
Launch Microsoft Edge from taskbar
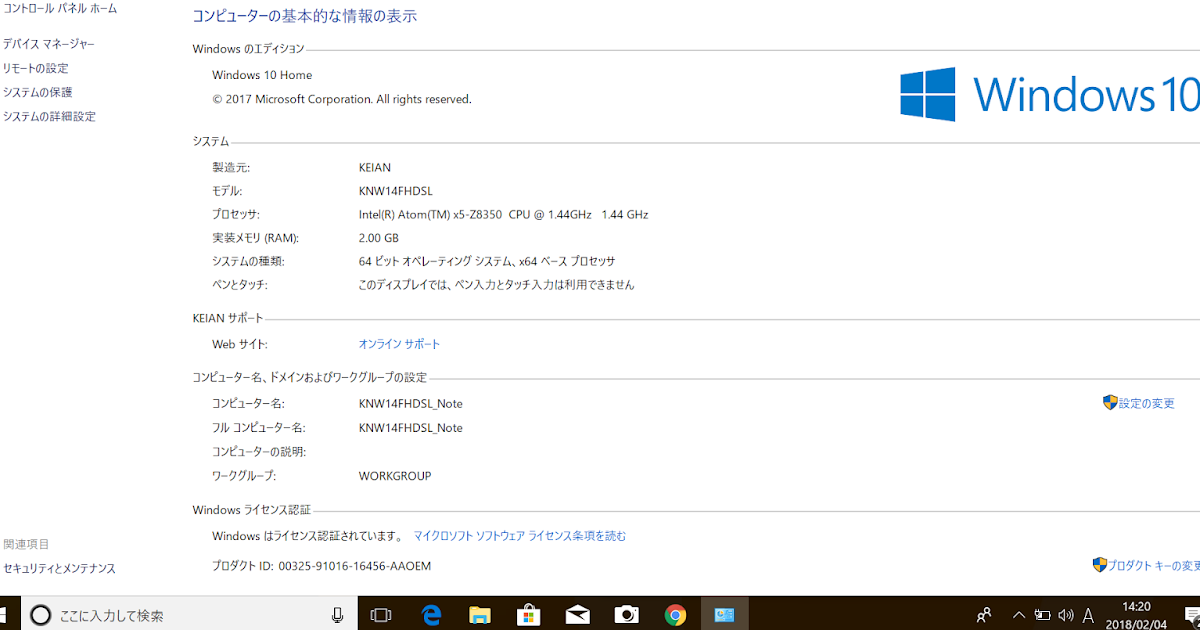point(431,615)
